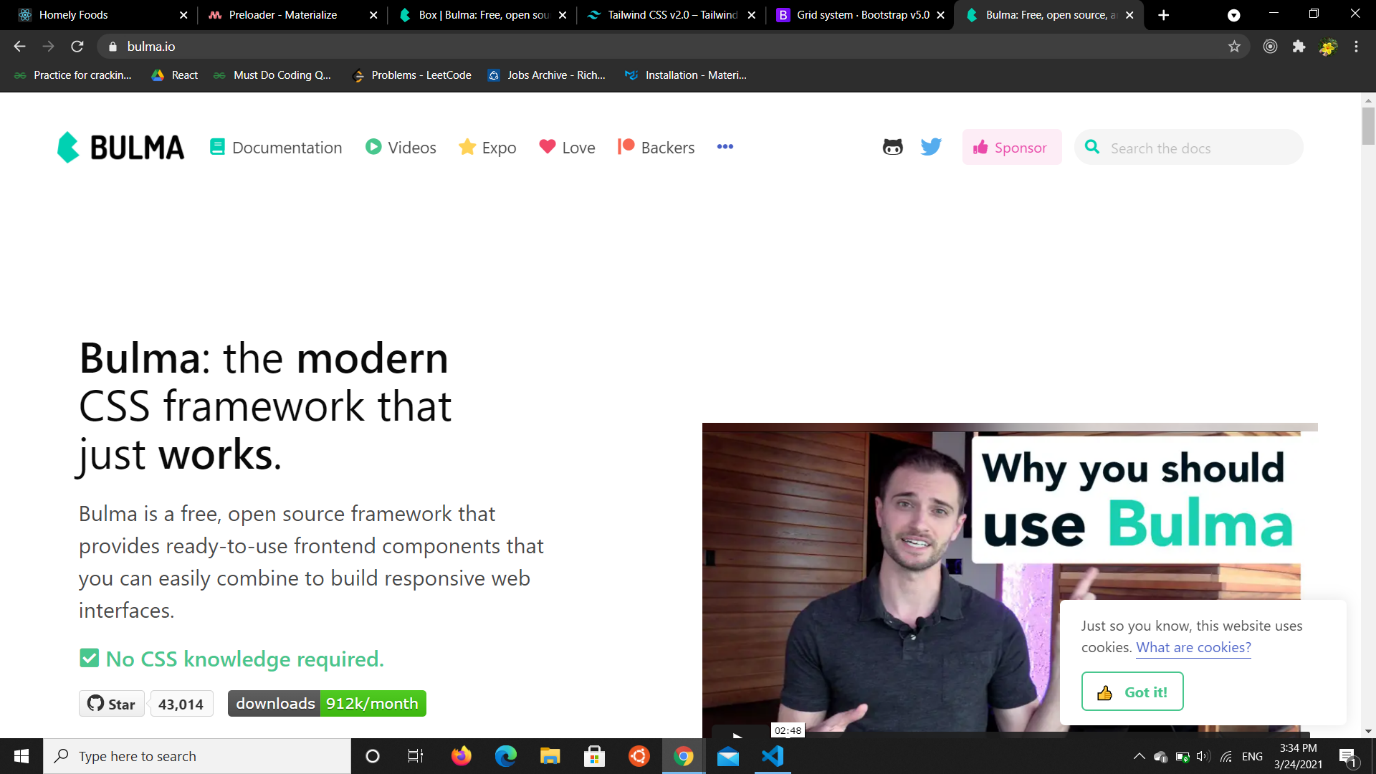Bookmark this page with the star icon
1376x774 pixels.
coord(1234,46)
